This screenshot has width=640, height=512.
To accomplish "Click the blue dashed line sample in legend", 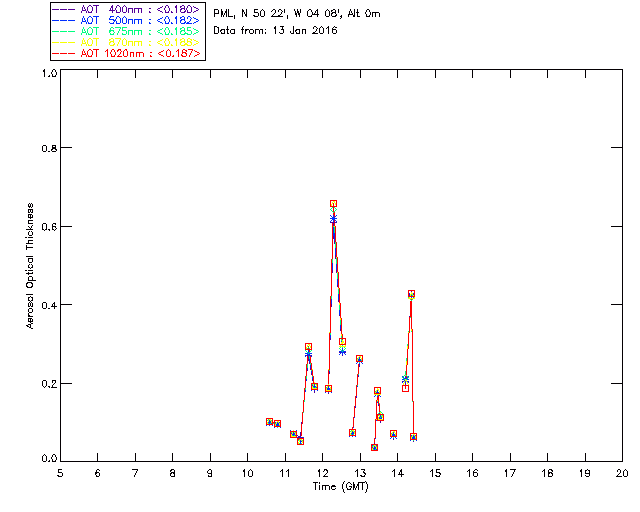I will (x=64, y=20).
